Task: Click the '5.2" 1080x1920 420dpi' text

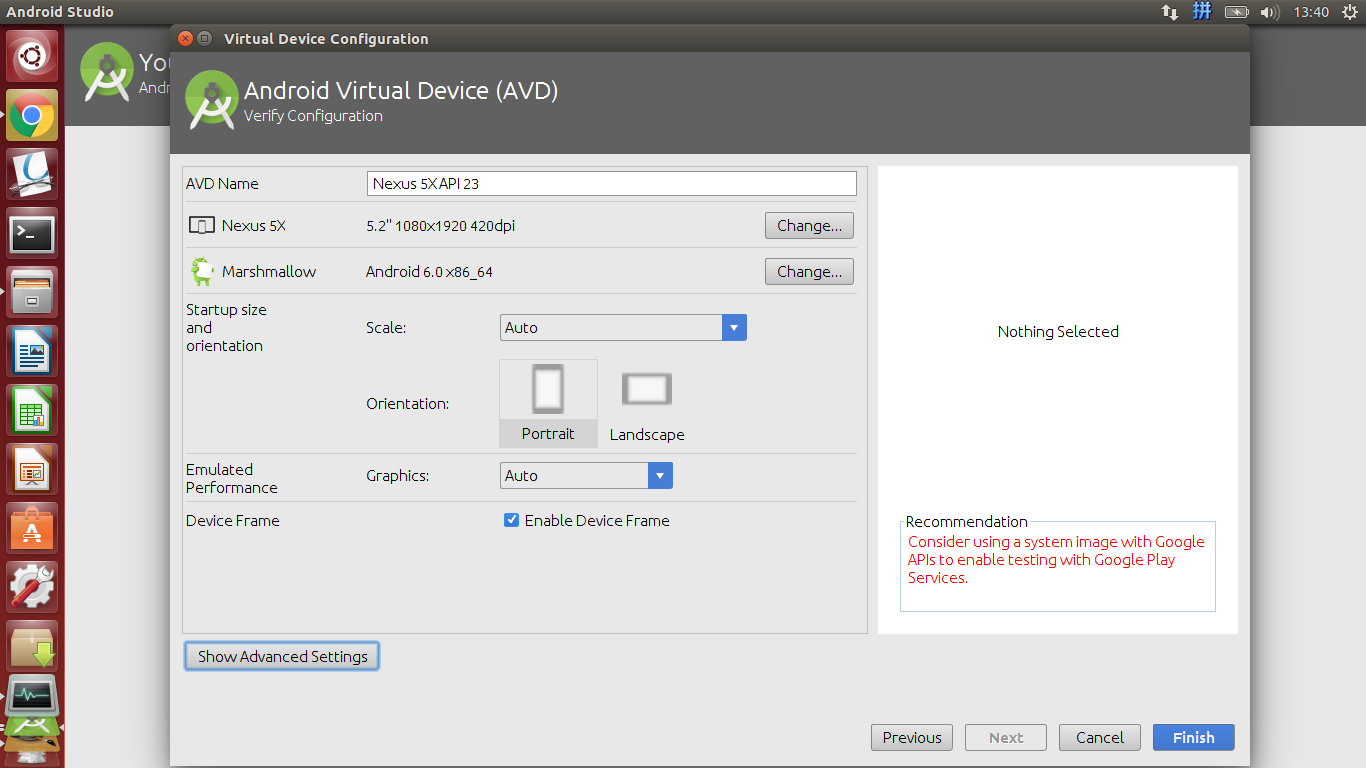Action: (441, 226)
